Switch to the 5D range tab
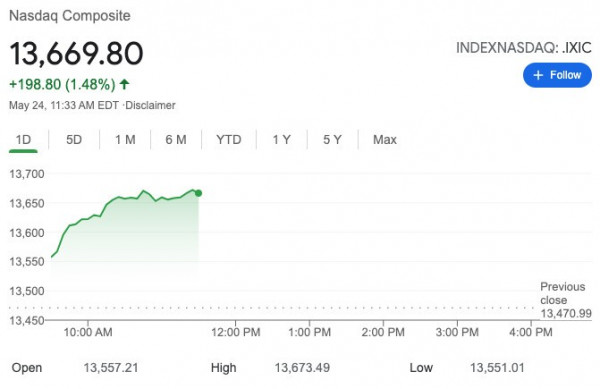The height and width of the screenshot is (389, 600). 74,140
